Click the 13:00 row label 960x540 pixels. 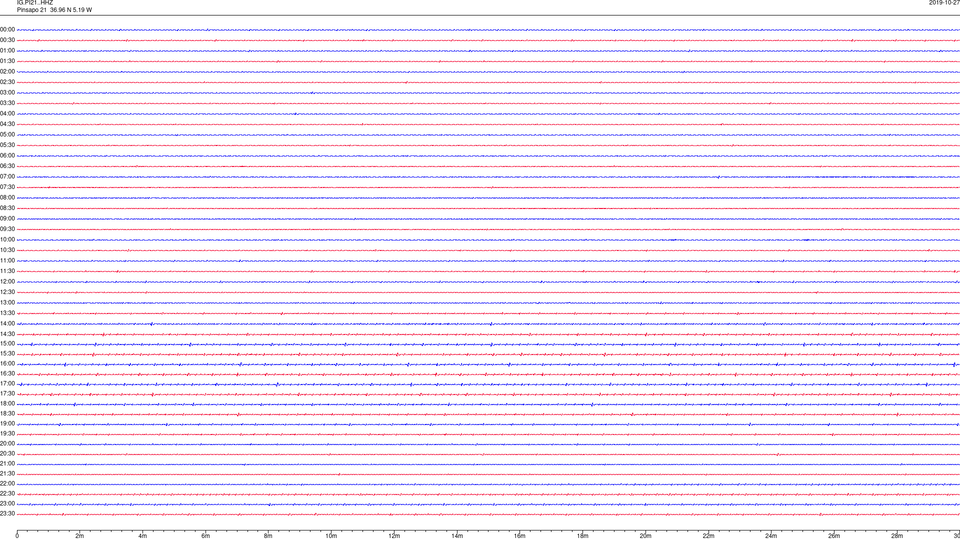[7, 302]
